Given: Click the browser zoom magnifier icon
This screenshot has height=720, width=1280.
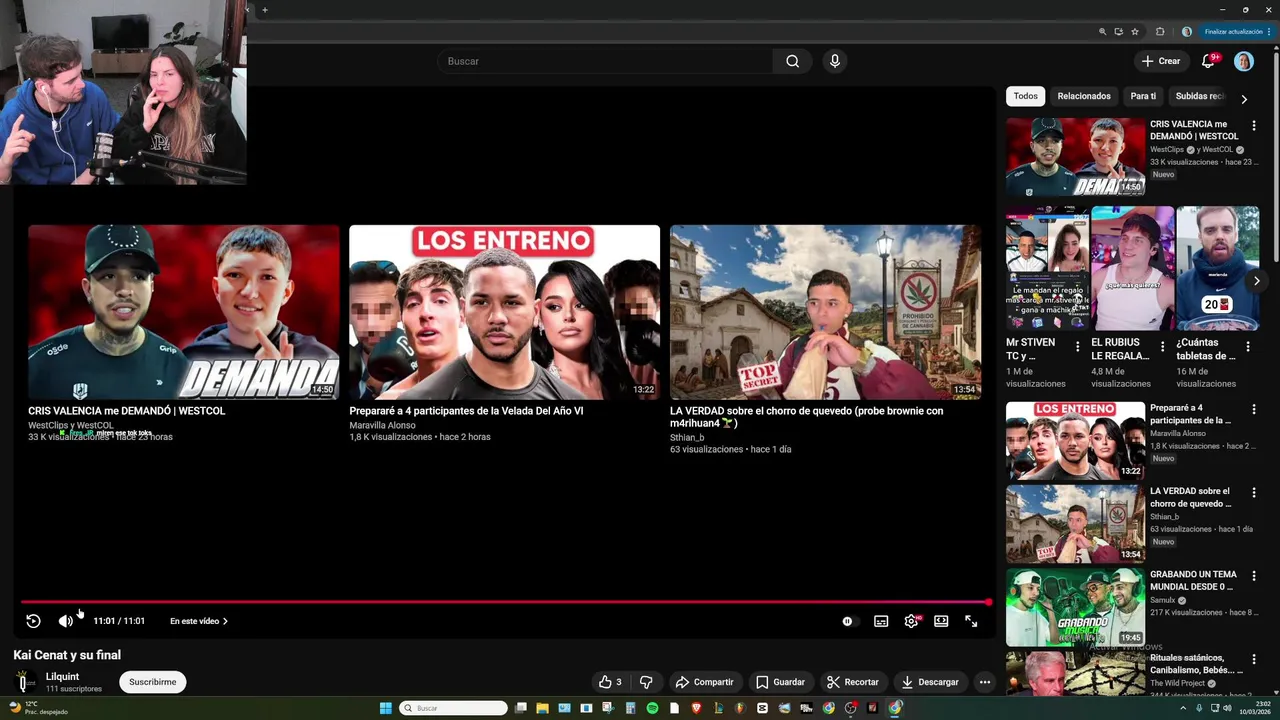Looking at the screenshot, I should (1103, 31).
